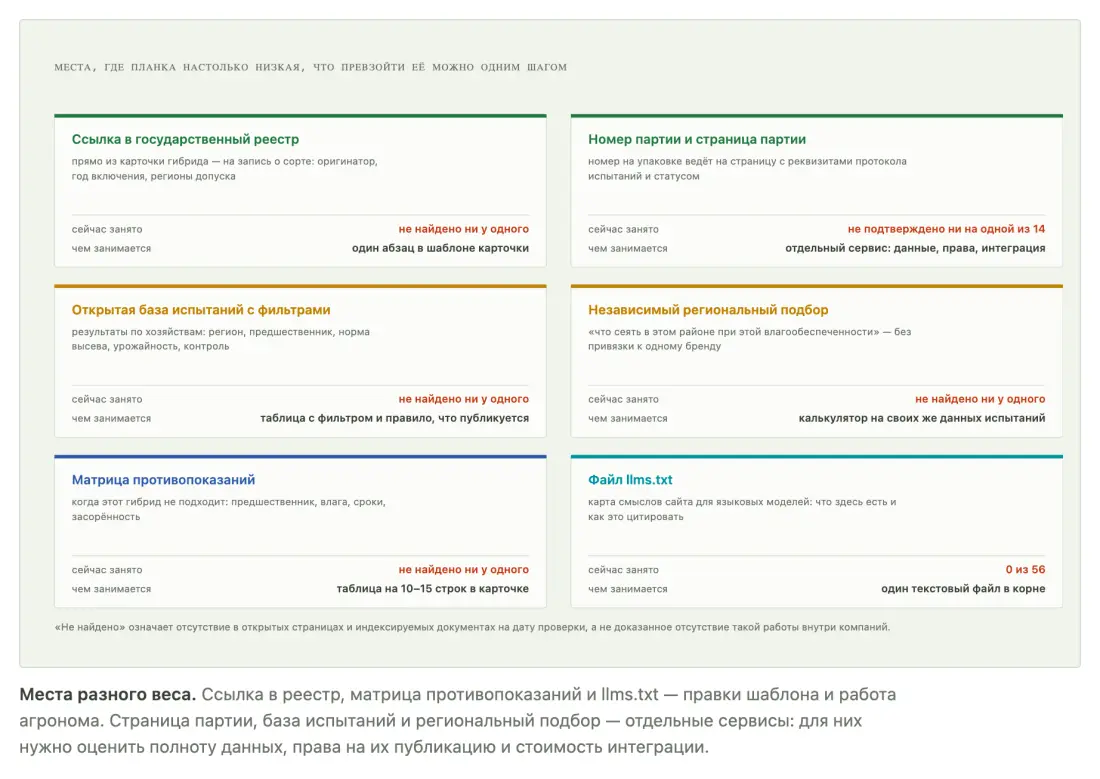Select the card title "Матрица противопоказаний"
This screenshot has height=779, width=1100.
[x=163, y=479]
